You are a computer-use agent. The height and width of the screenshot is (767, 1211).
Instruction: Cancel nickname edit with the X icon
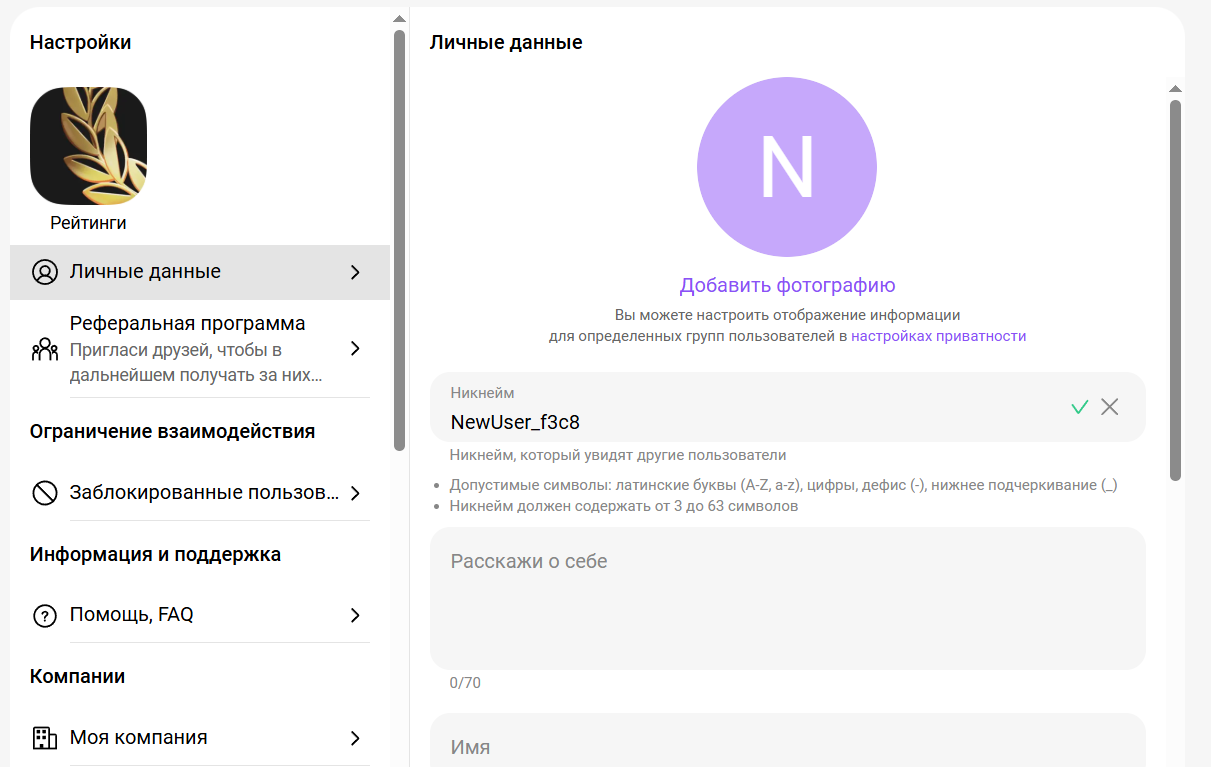(1110, 407)
